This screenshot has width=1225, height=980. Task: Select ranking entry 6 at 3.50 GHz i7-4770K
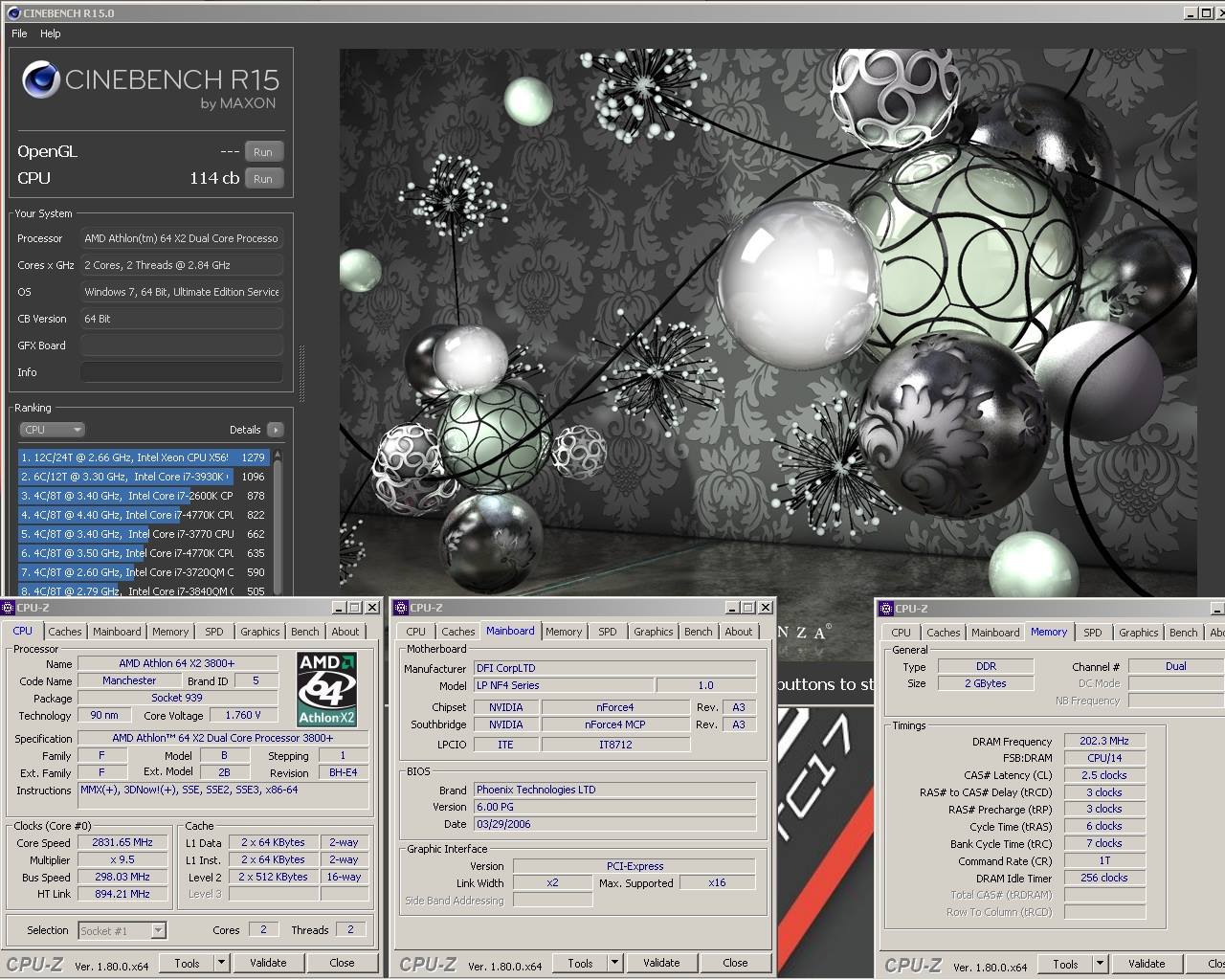144,553
